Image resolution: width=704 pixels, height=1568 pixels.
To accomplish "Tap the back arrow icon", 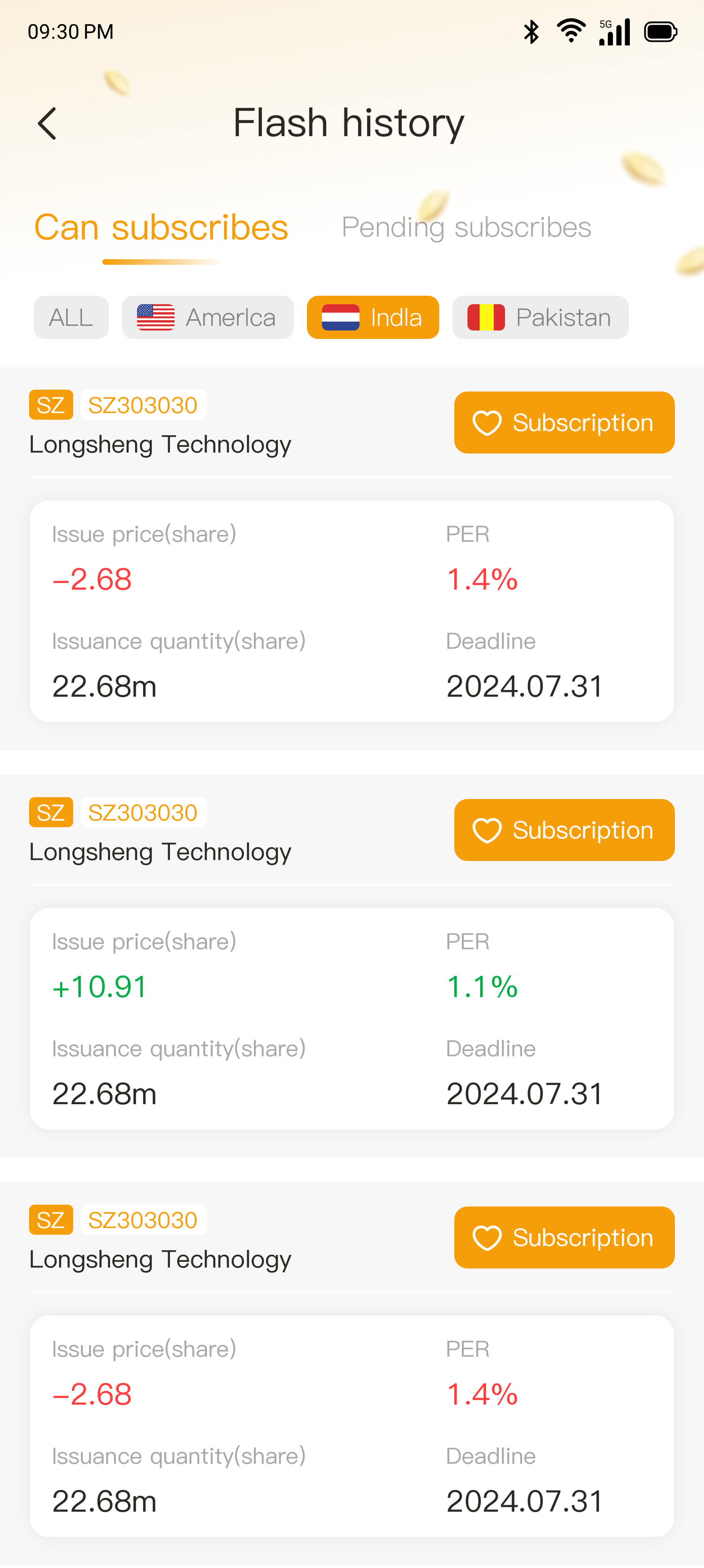I will click(47, 123).
